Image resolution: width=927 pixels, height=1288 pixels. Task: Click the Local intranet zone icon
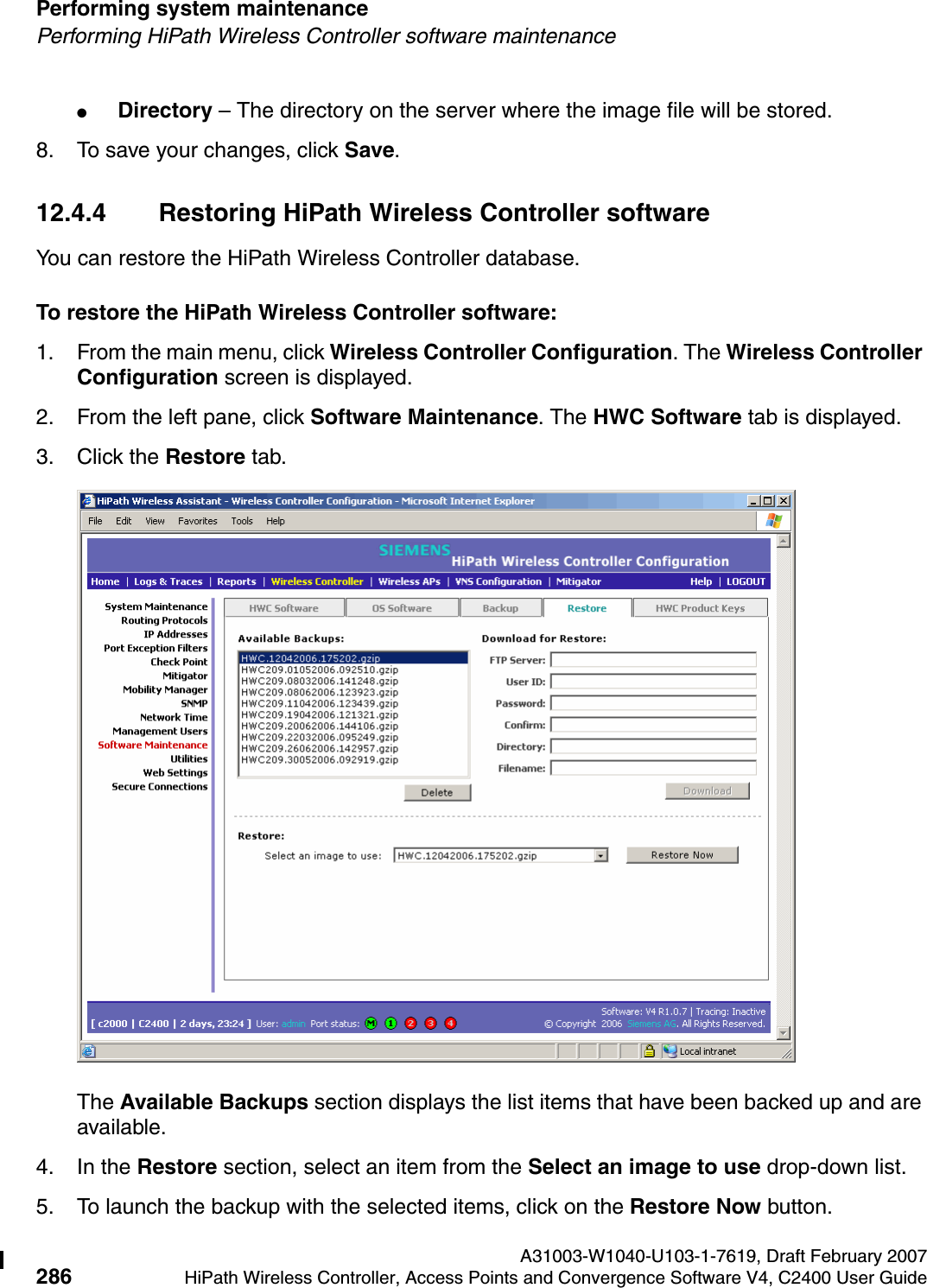(x=670, y=1051)
